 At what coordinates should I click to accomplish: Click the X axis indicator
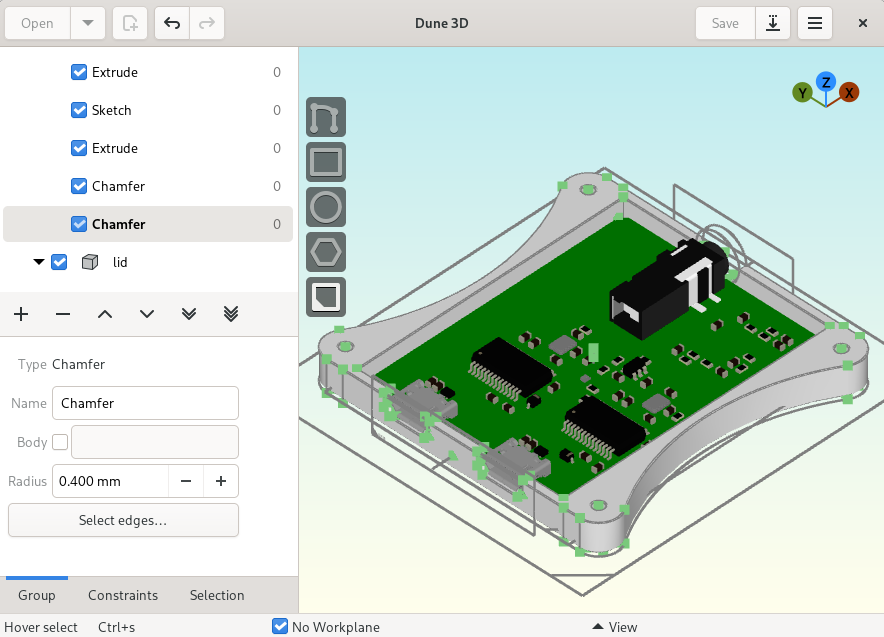(x=848, y=92)
